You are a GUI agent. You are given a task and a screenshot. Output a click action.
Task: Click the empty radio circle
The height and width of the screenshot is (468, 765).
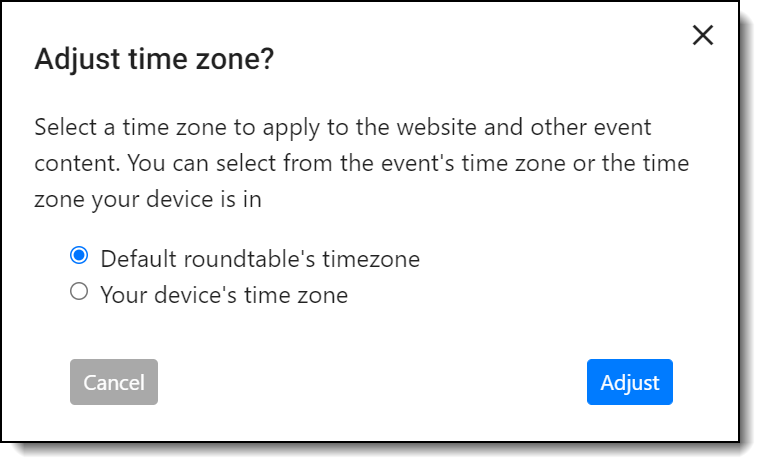click(79, 293)
